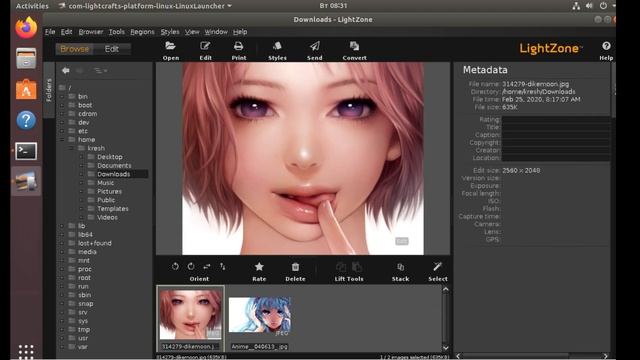Open the Browser menu
This screenshot has height=360, width=640.
point(91,32)
